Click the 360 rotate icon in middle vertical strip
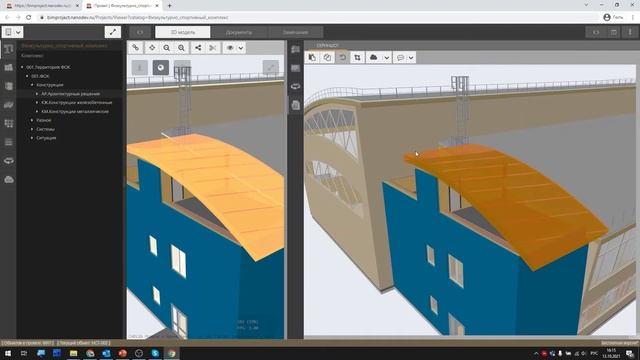This screenshot has width=640, height=360. pyautogui.click(x=296, y=86)
